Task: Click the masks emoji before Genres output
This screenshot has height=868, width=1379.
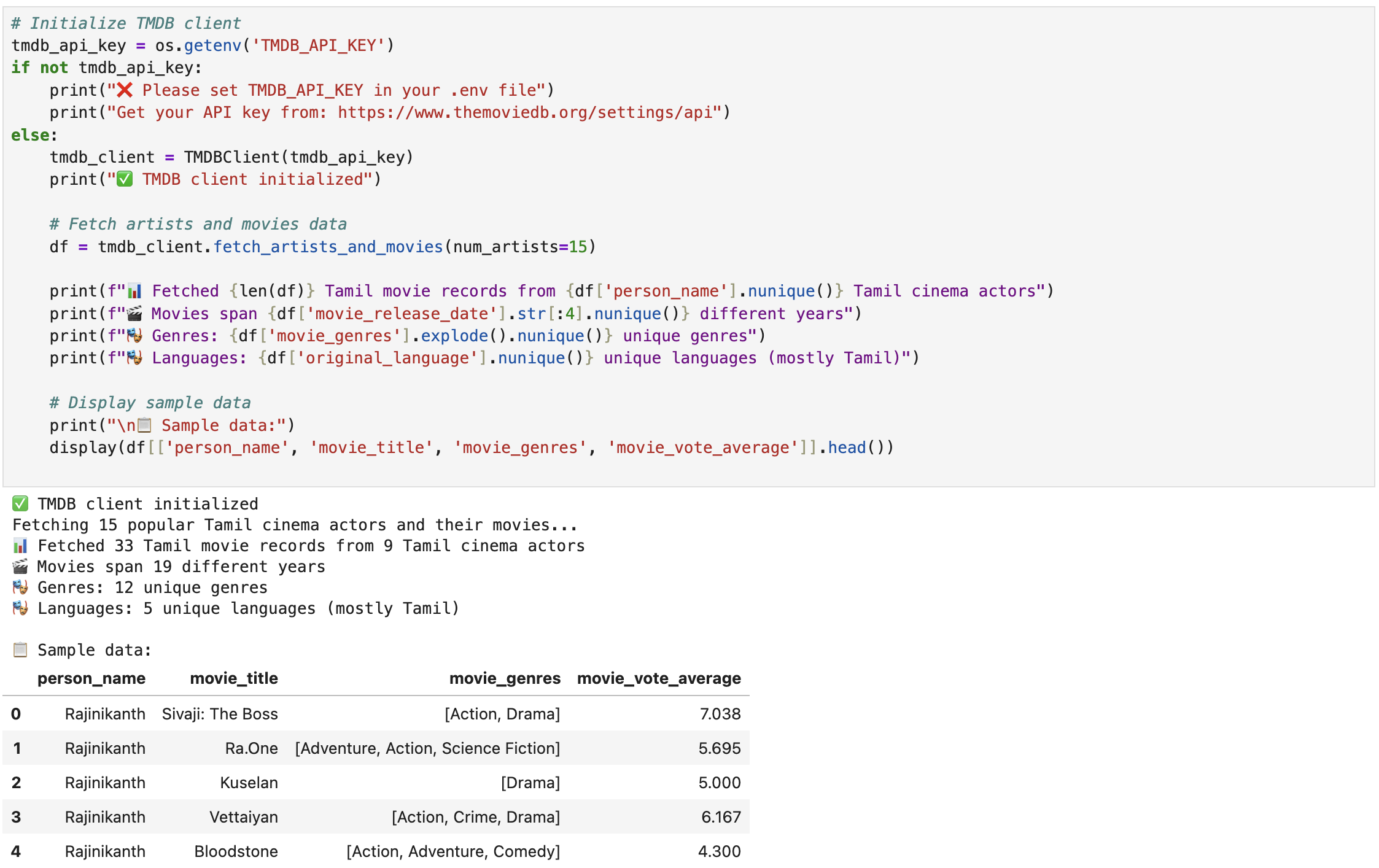Action: [x=20, y=587]
